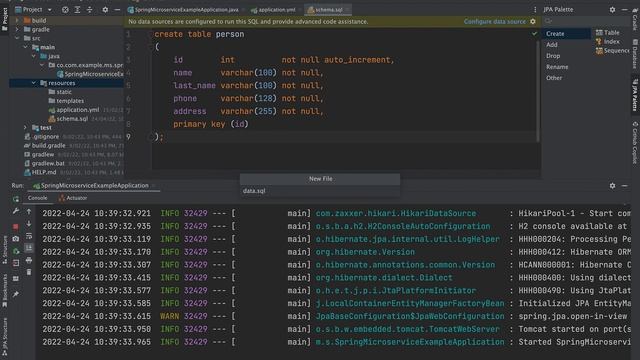
Task: Rerun SpringMicroserviceExampleApplication
Action: coord(16,199)
